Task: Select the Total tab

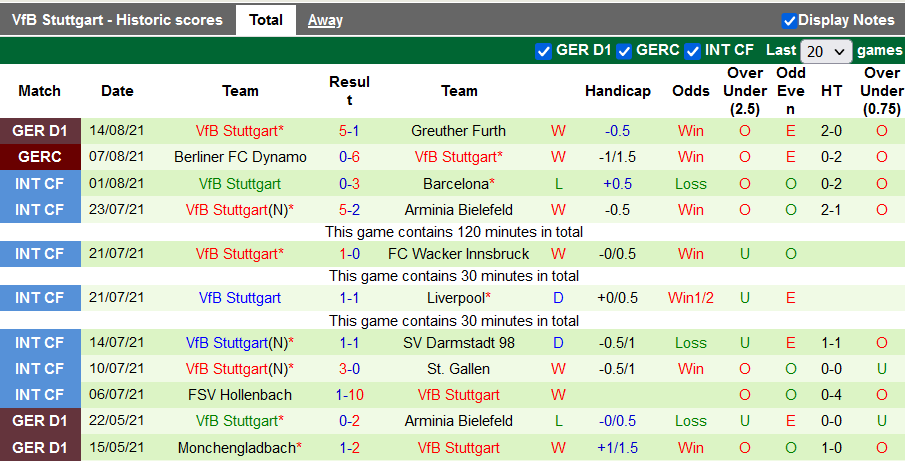Action: tap(265, 20)
